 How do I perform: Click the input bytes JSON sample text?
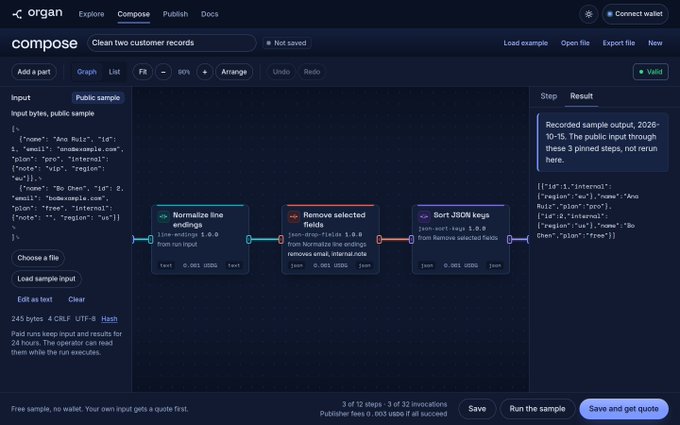pos(68,183)
